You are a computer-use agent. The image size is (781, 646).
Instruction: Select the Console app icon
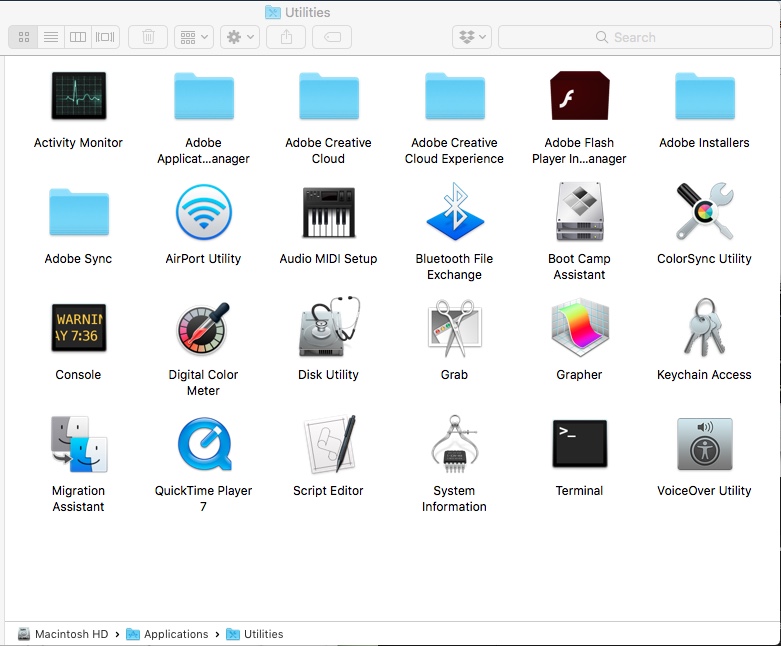point(79,328)
